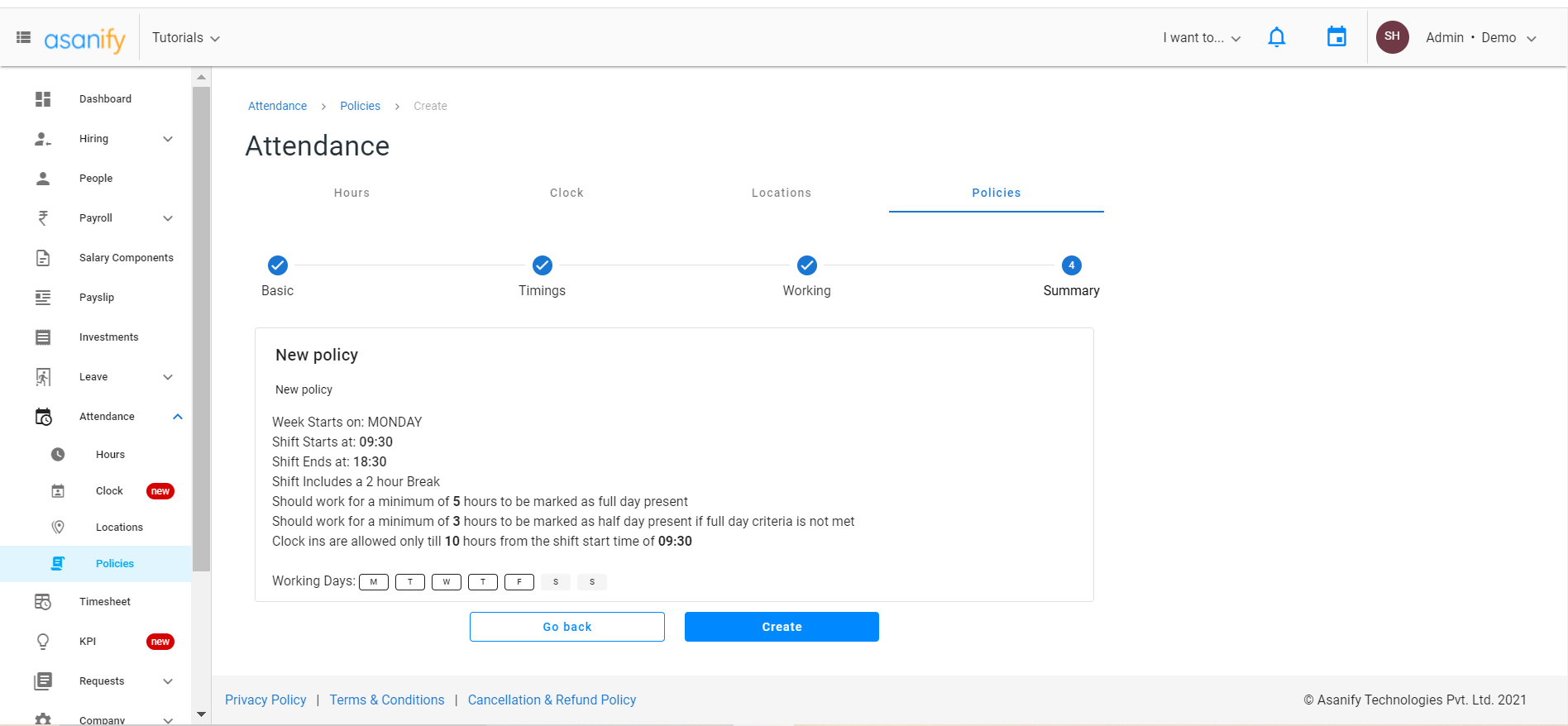Toggle the Friday working day box
Screen dimensions: 1568x726
click(519, 582)
